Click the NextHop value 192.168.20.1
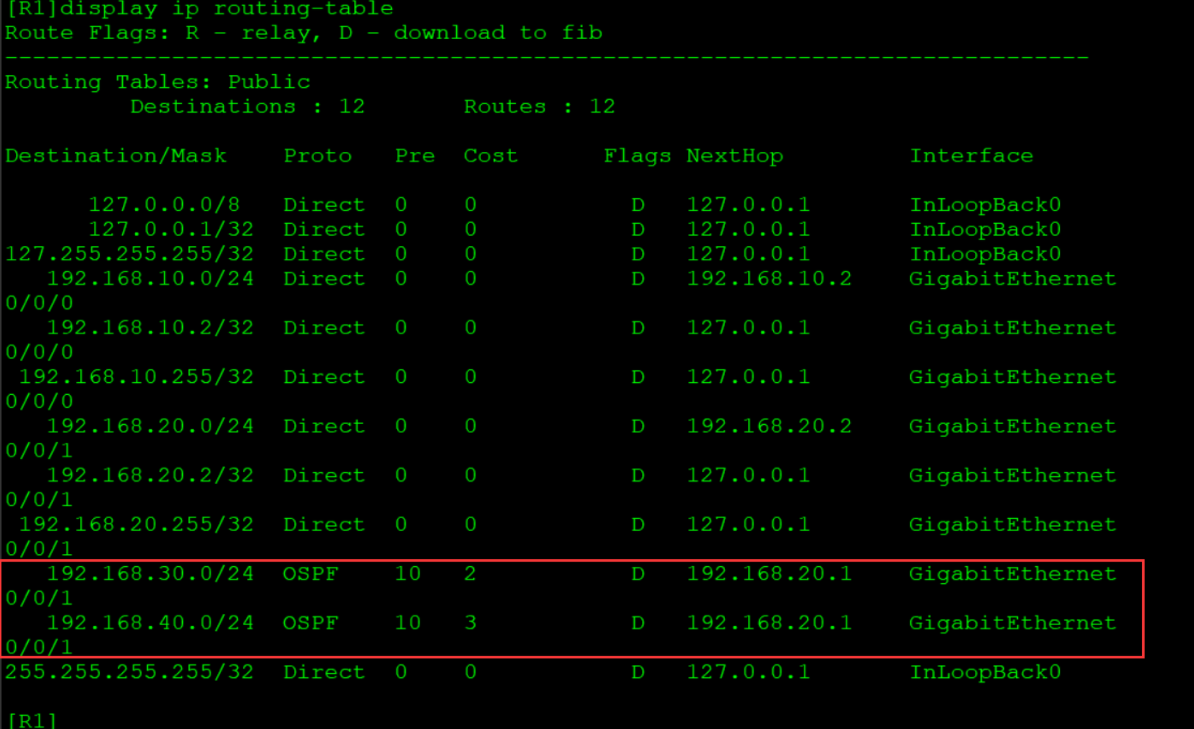 tap(769, 573)
